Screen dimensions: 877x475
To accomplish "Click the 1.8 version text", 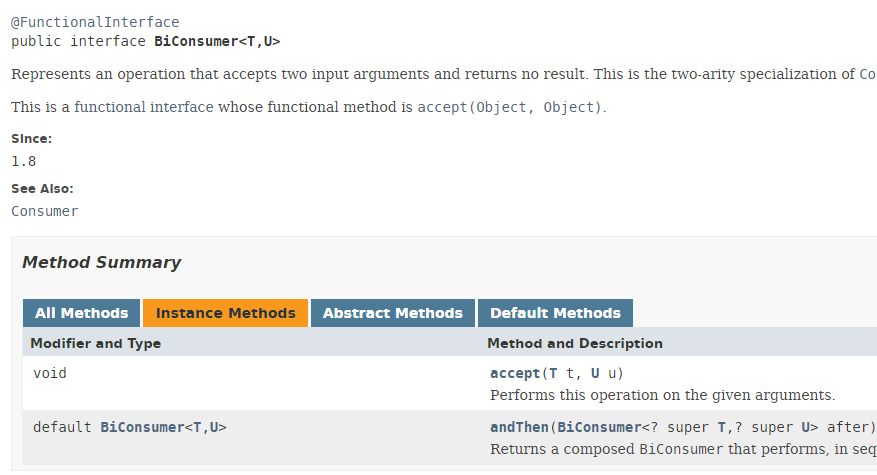I will 24,161.
